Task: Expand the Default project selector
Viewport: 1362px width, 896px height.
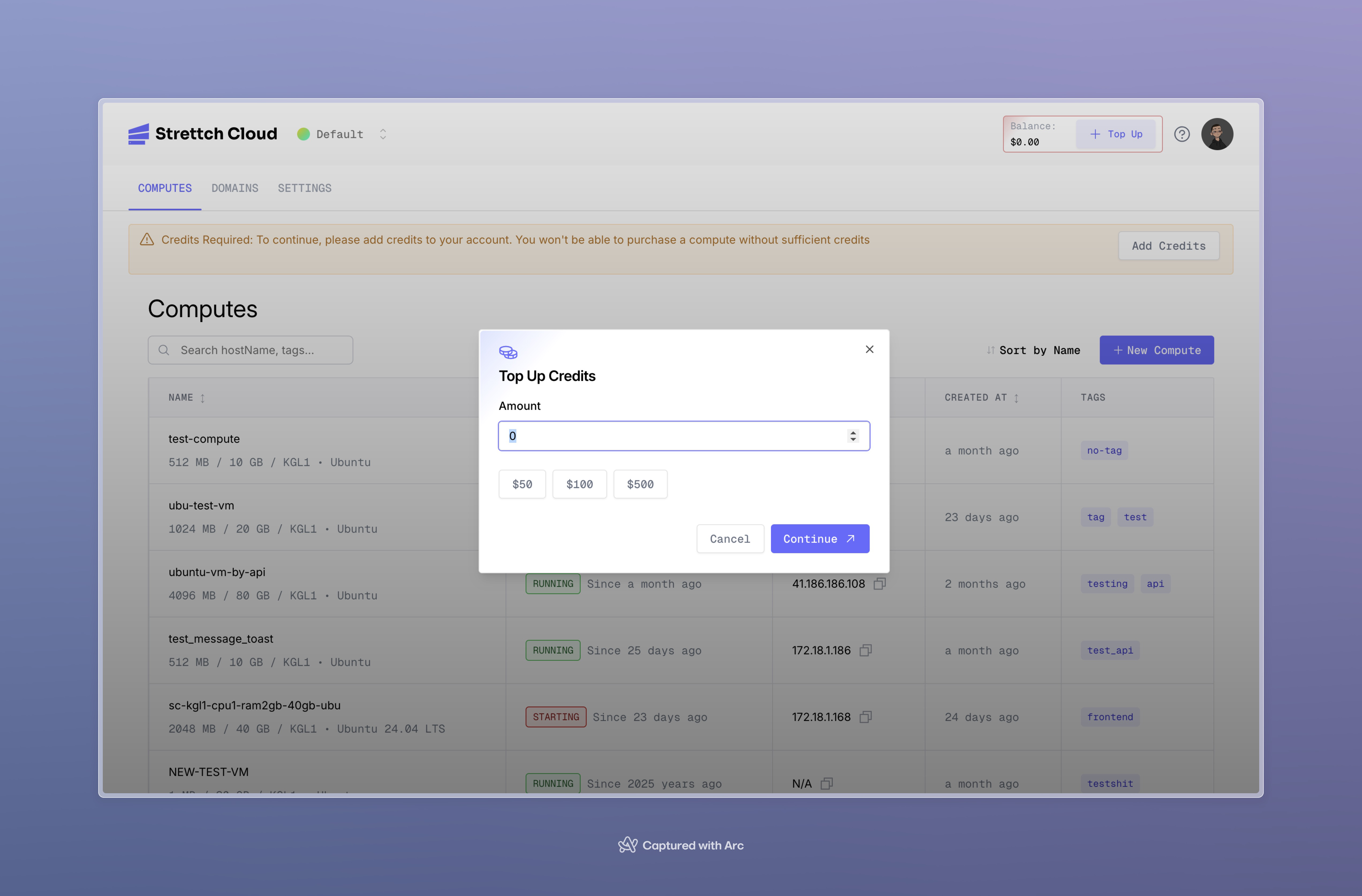Action: 383,134
